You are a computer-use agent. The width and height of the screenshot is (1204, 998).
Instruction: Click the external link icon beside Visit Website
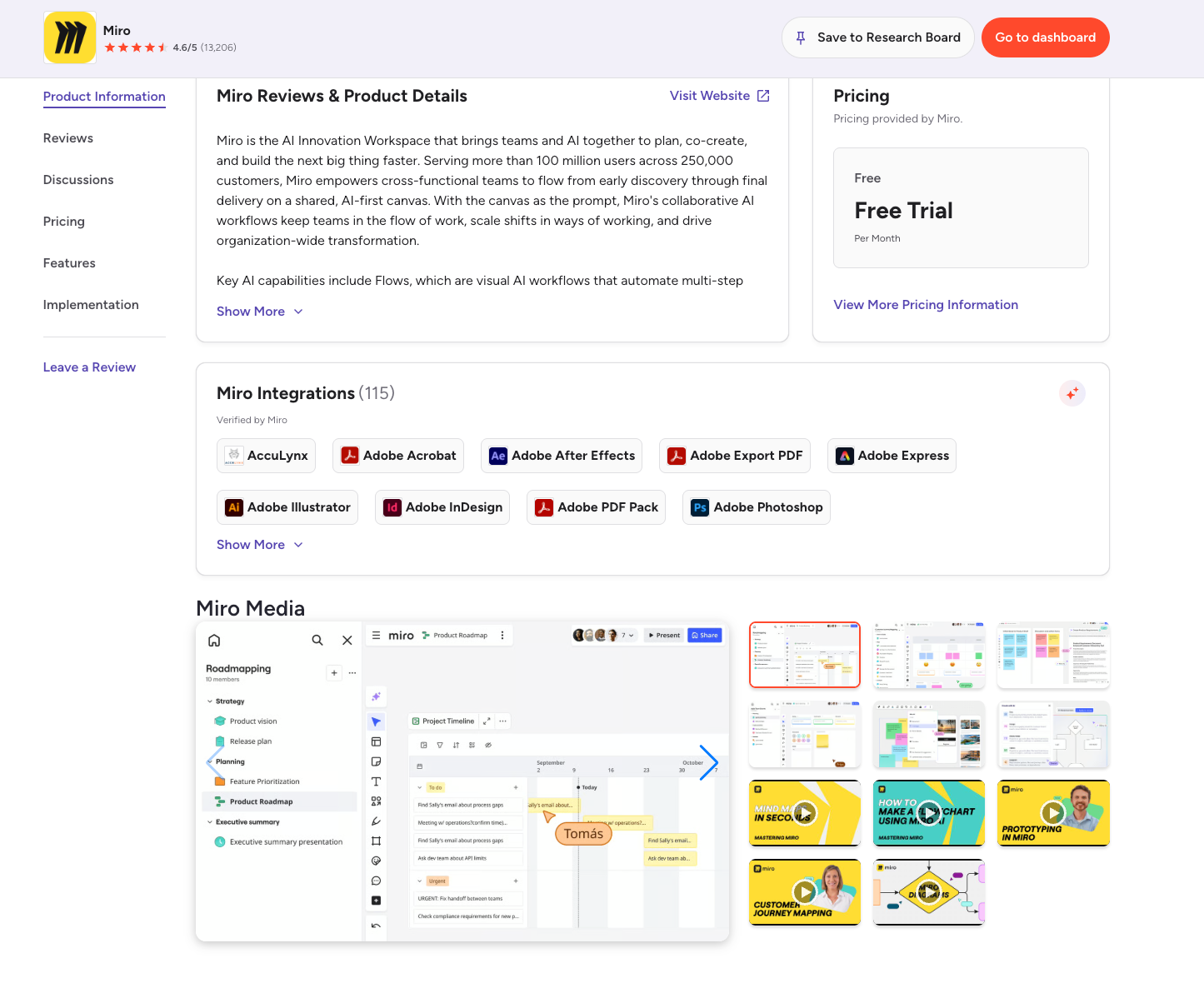(x=763, y=96)
